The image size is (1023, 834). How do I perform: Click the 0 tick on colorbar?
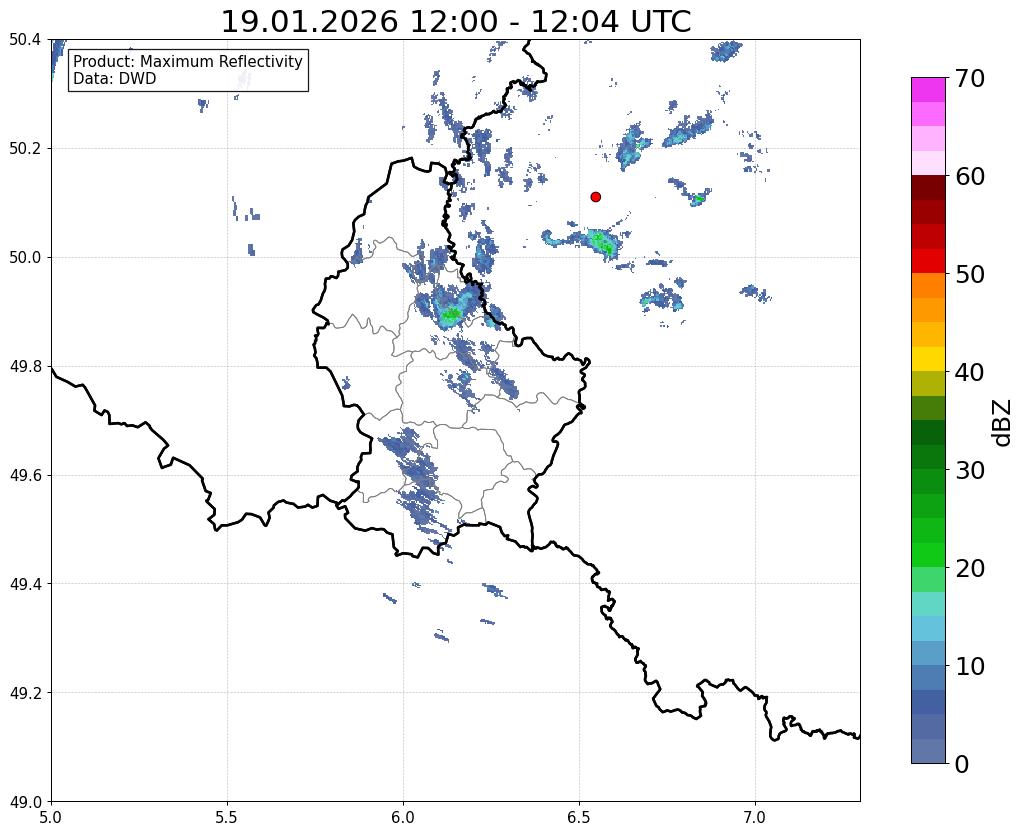click(x=962, y=764)
